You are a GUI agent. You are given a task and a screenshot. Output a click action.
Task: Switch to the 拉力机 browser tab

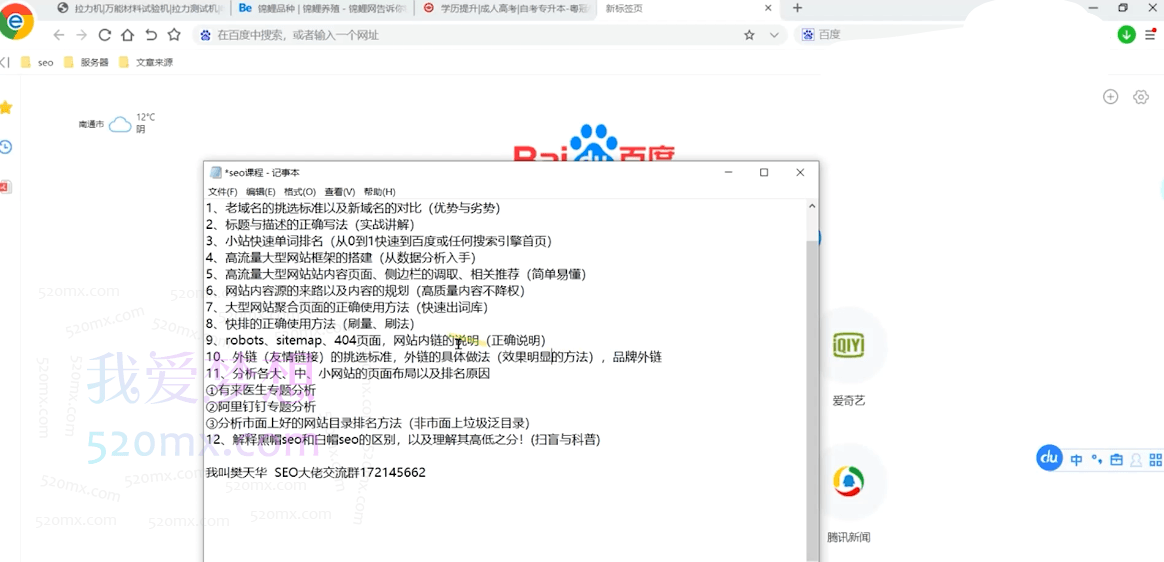click(x=139, y=8)
